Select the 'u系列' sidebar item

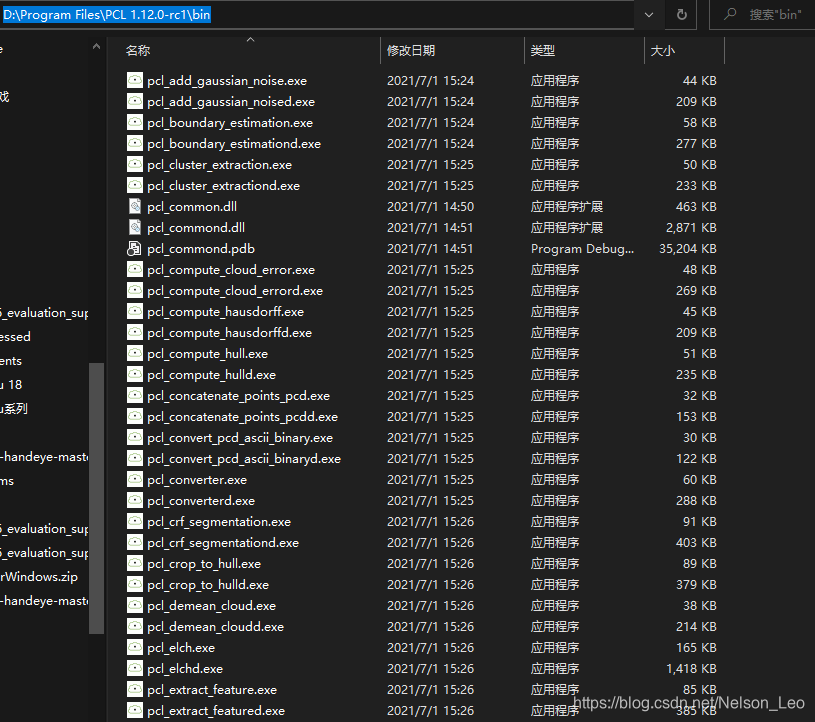[14, 409]
